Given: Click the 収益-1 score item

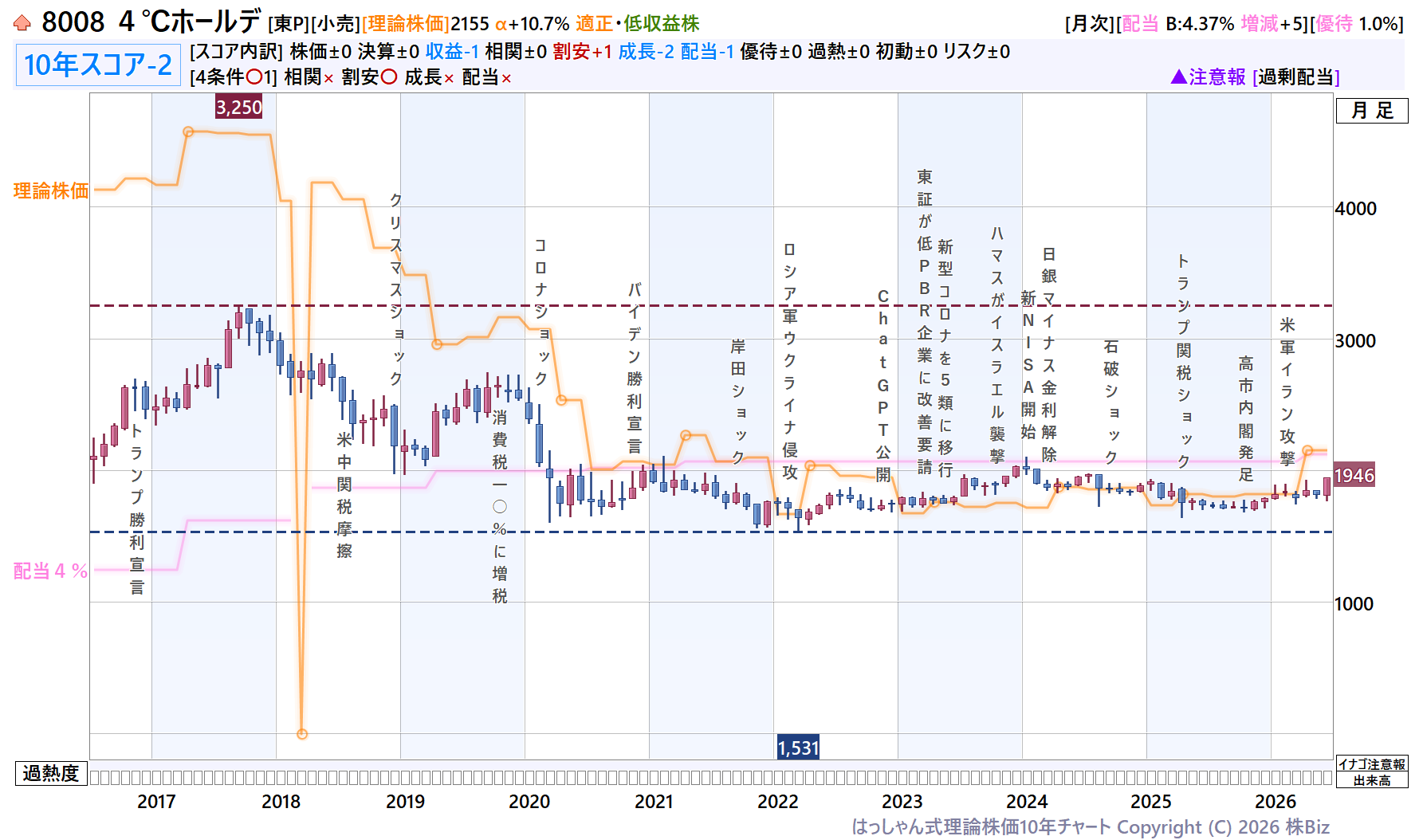Looking at the screenshot, I should click(452, 52).
